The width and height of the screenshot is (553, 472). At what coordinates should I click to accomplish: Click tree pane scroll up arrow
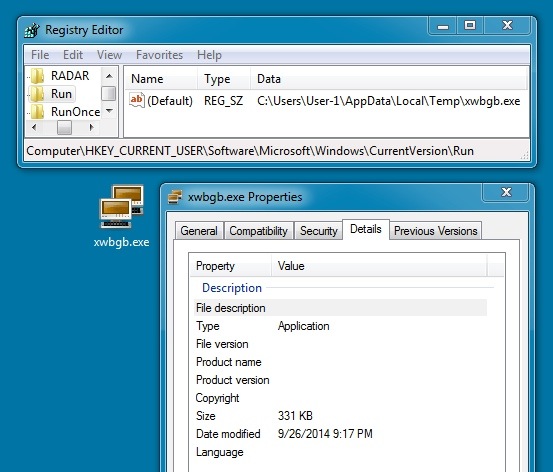(109, 76)
